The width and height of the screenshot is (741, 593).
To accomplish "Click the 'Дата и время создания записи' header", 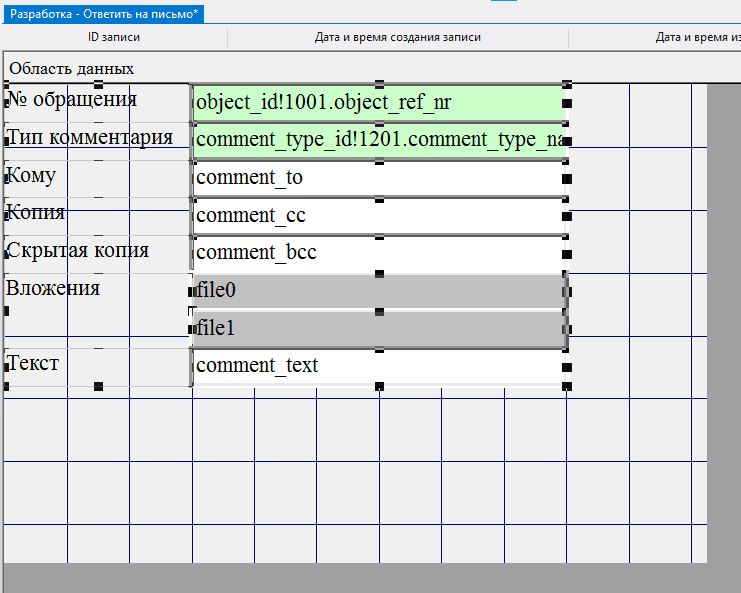I will [398, 38].
